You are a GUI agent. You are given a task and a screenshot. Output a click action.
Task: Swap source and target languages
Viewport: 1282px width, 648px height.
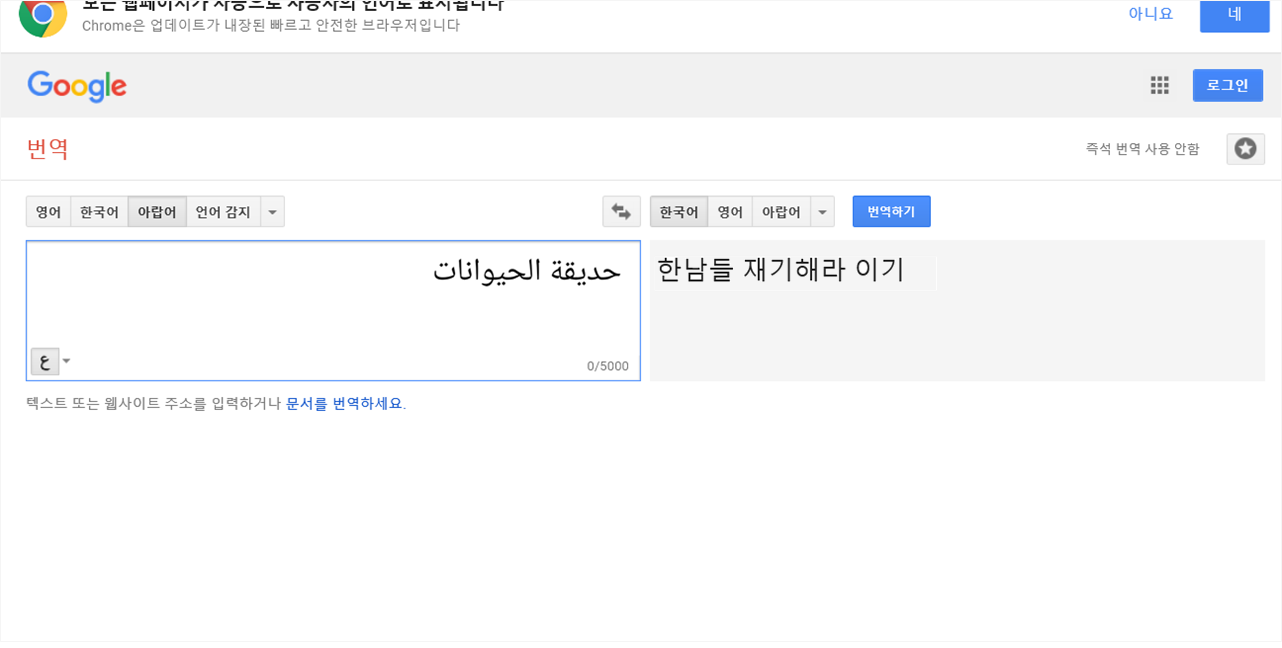click(x=621, y=212)
